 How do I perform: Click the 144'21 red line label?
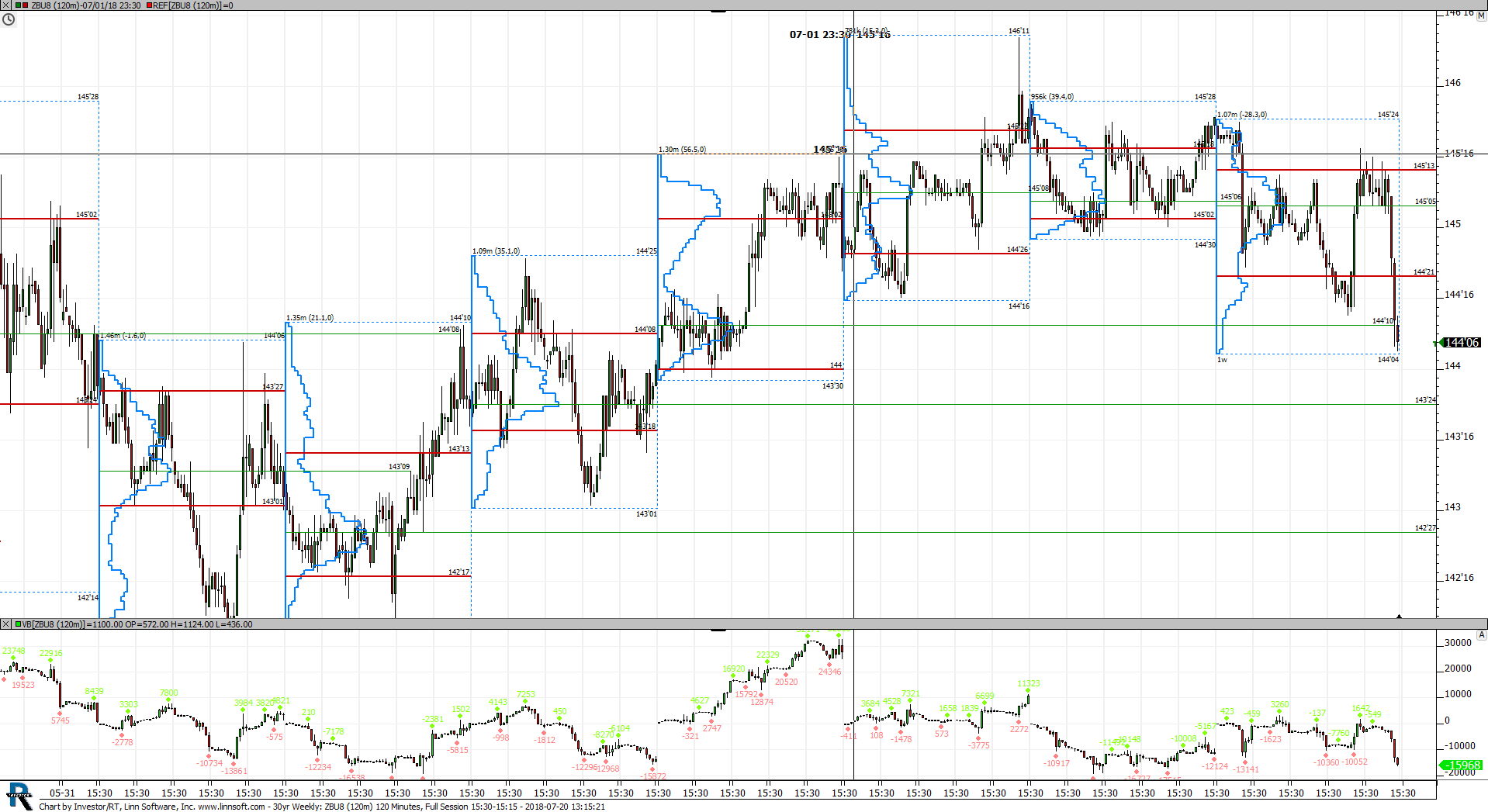[1424, 272]
